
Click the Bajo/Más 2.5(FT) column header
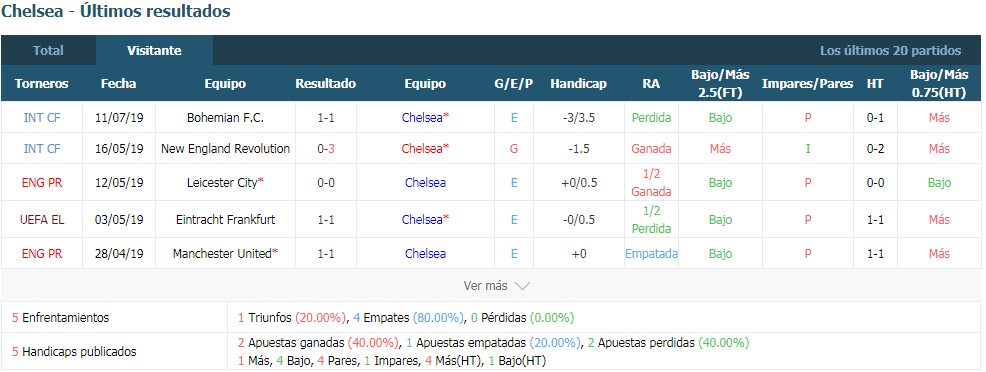[x=720, y=84]
